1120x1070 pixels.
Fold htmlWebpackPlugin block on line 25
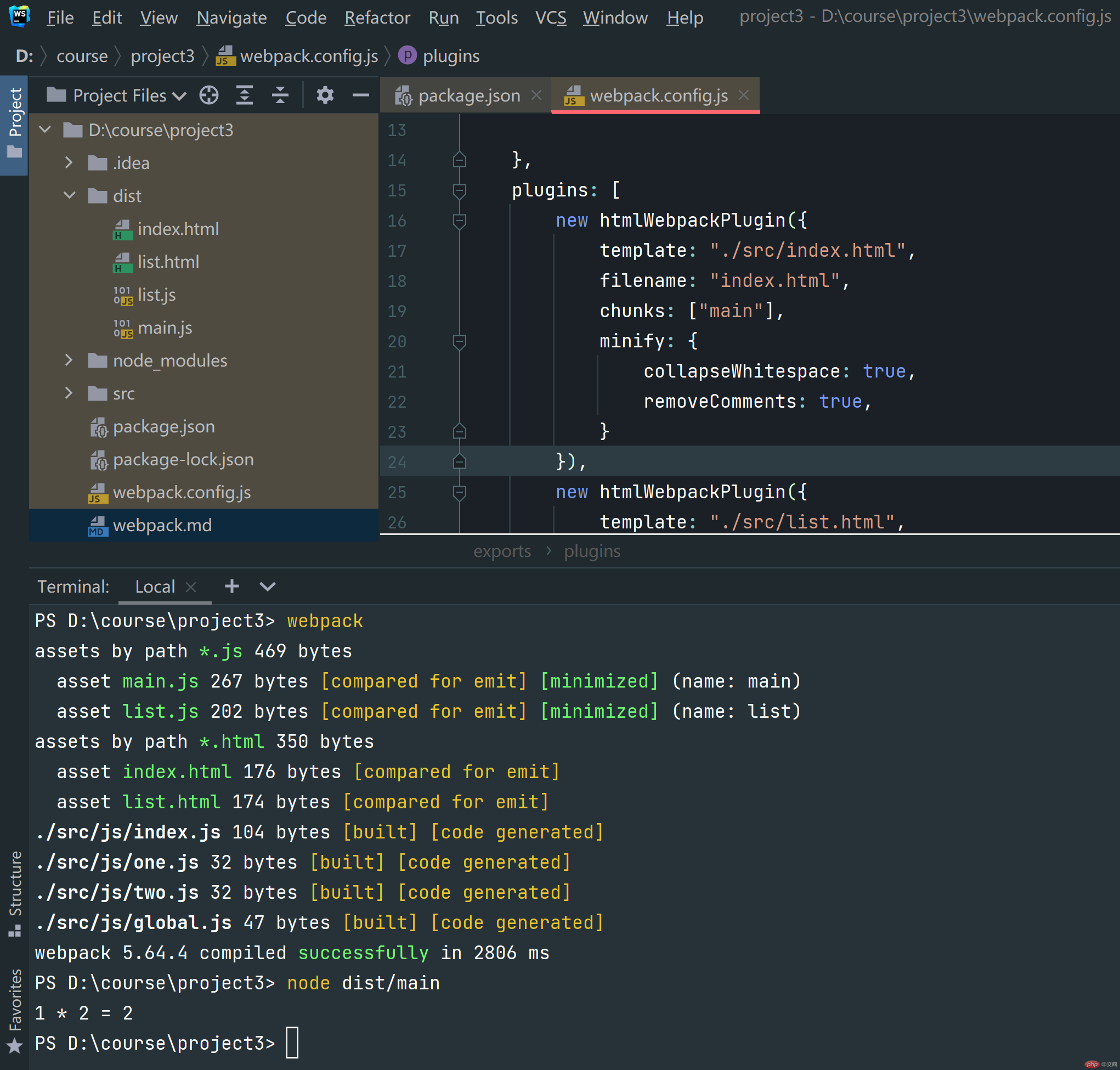460,492
